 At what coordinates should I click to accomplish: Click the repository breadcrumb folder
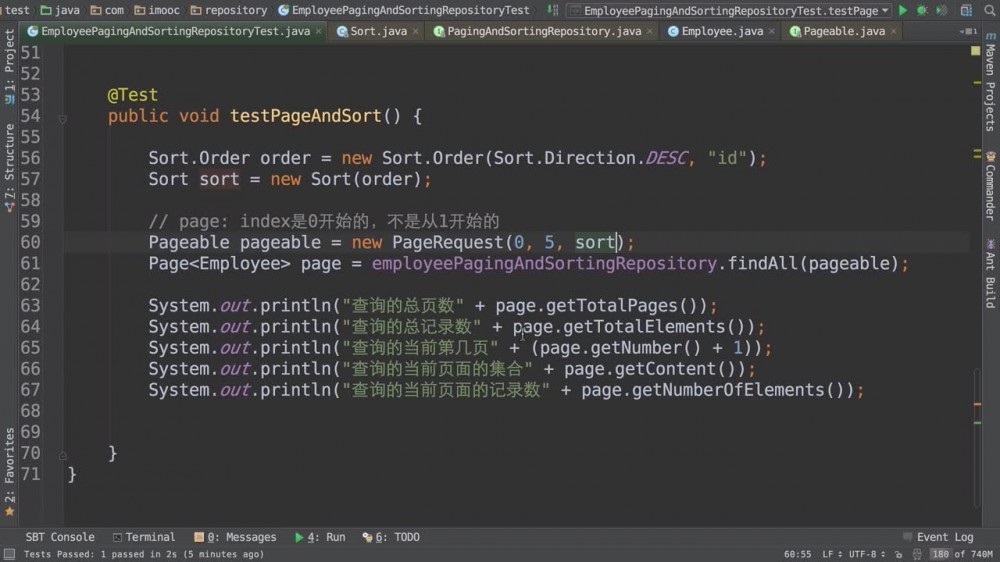(x=229, y=10)
